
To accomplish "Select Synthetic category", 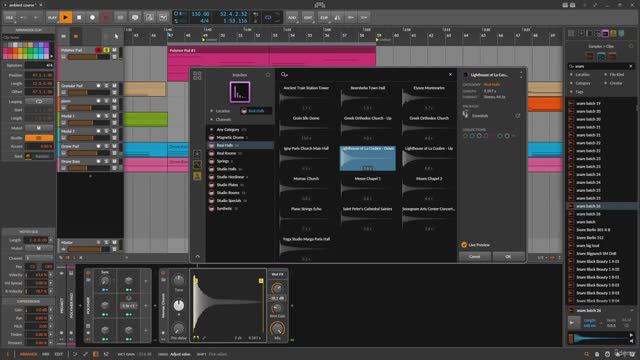I will pyautogui.click(x=241, y=209).
